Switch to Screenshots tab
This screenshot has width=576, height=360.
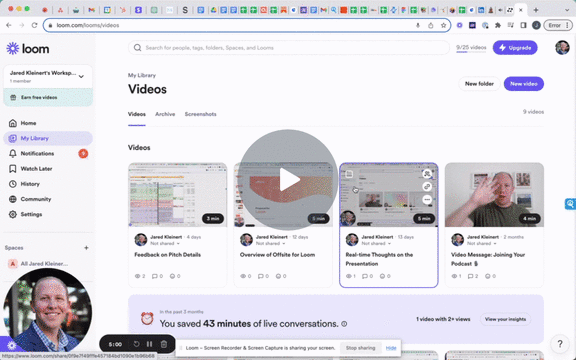click(x=200, y=114)
